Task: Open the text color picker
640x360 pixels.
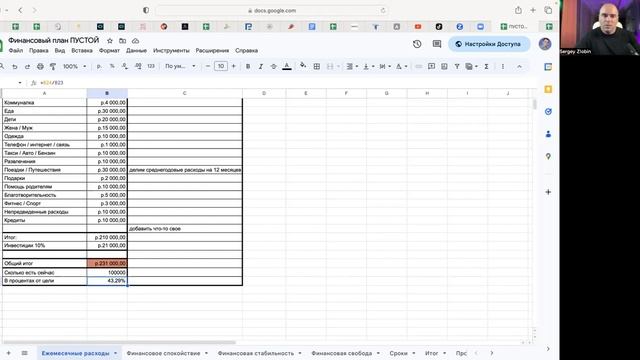Action: pos(287,67)
